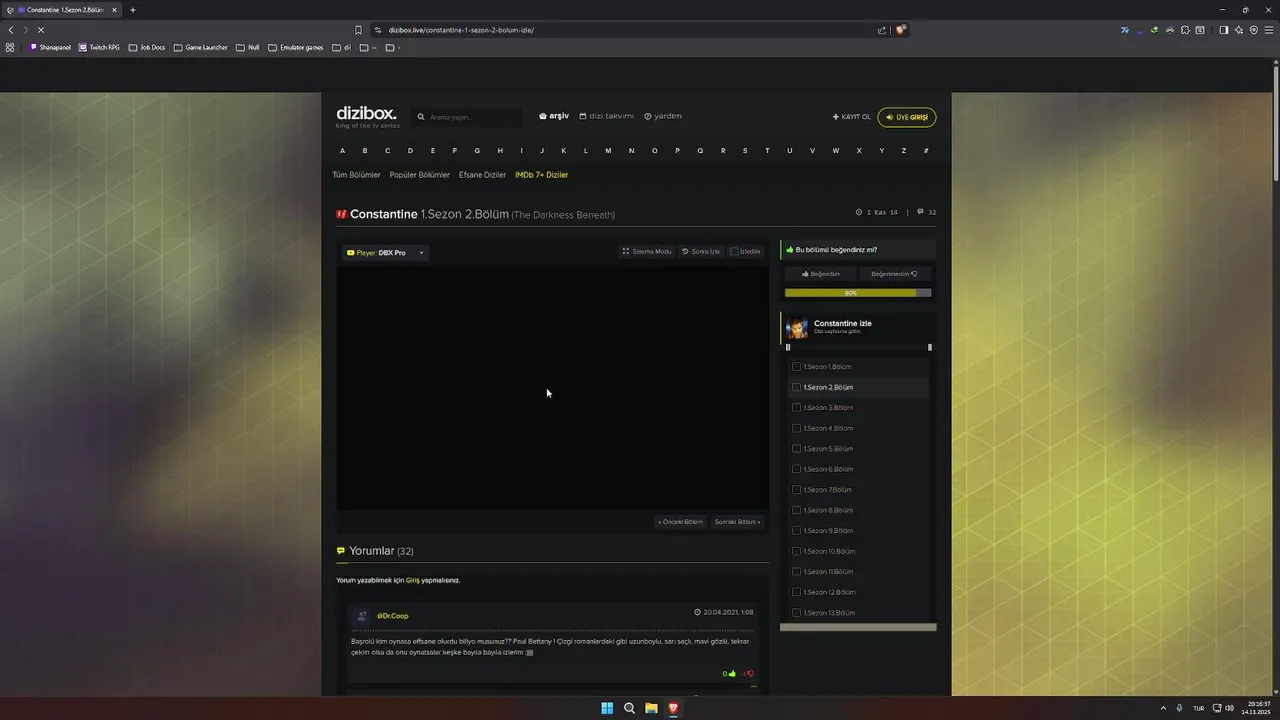Screen dimensions: 1280x720
Task: Open dizi takvimi menu item
Action: (607, 116)
